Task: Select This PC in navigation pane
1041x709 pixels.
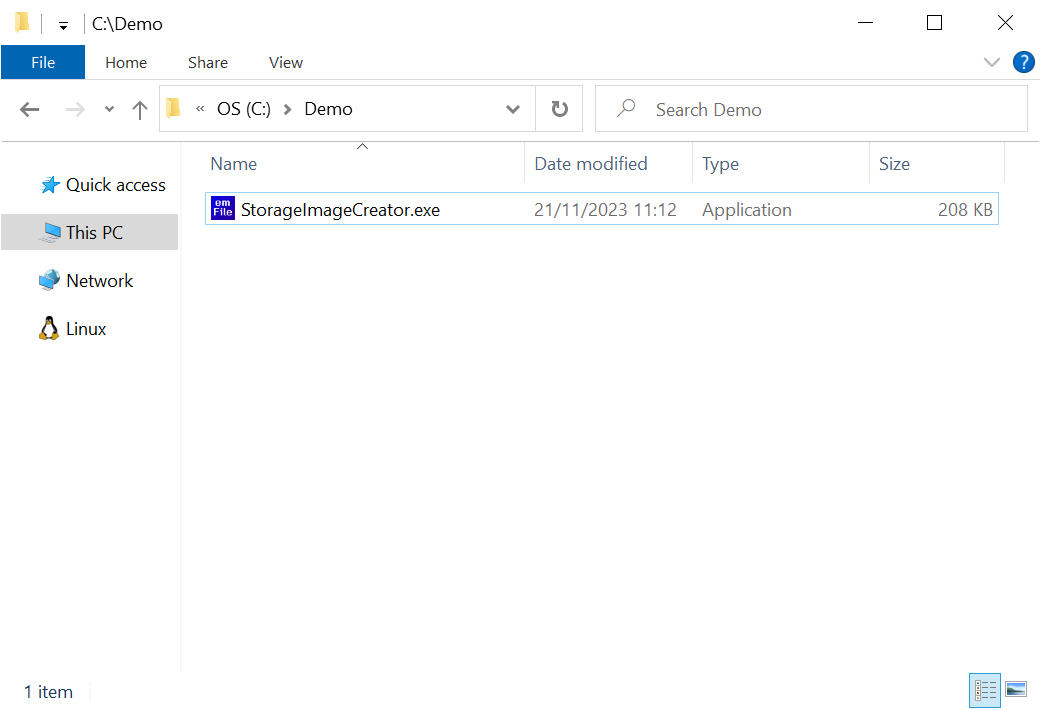Action: click(x=94, y=233)
